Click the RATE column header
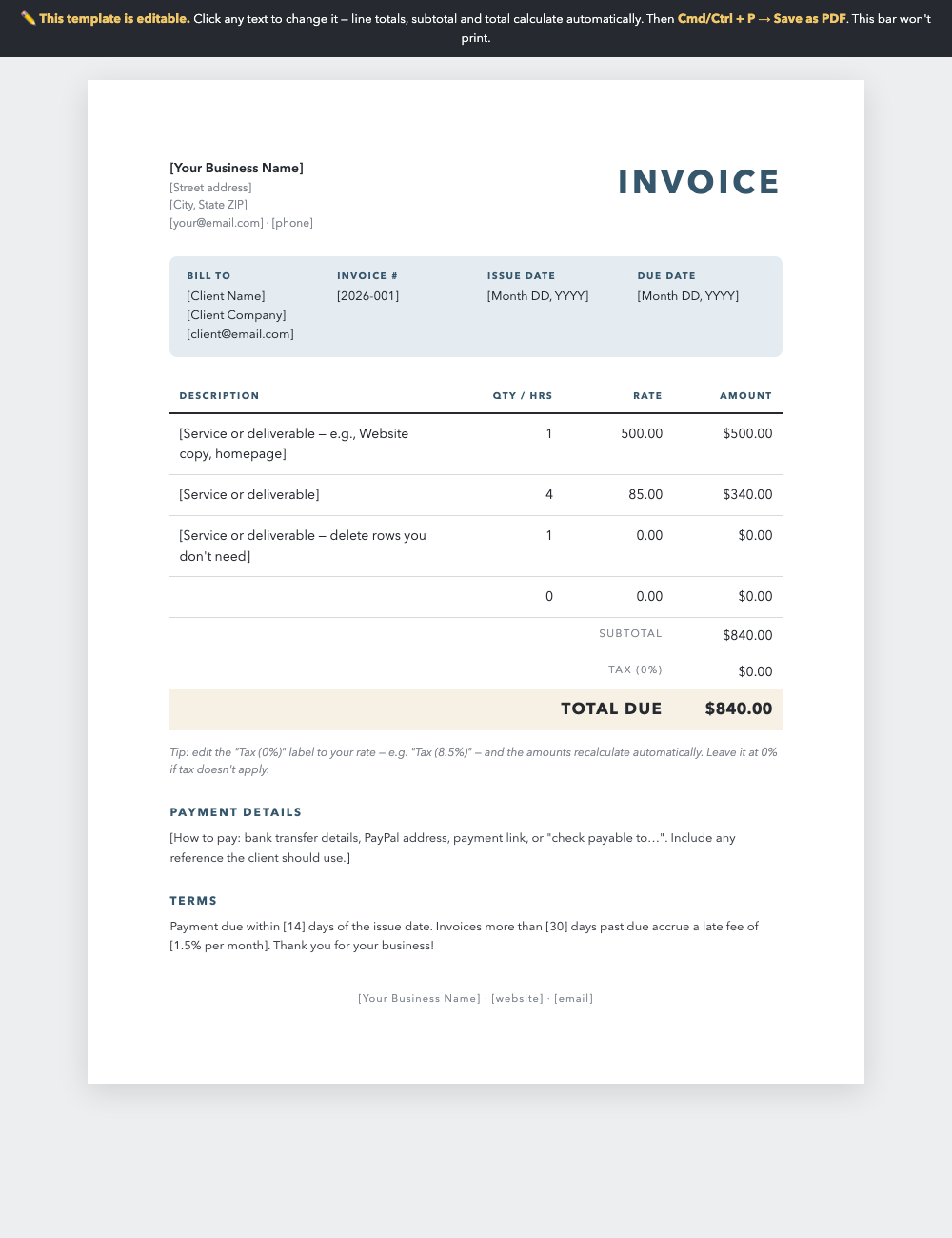 pyautogui.click(x=647, y=395)
